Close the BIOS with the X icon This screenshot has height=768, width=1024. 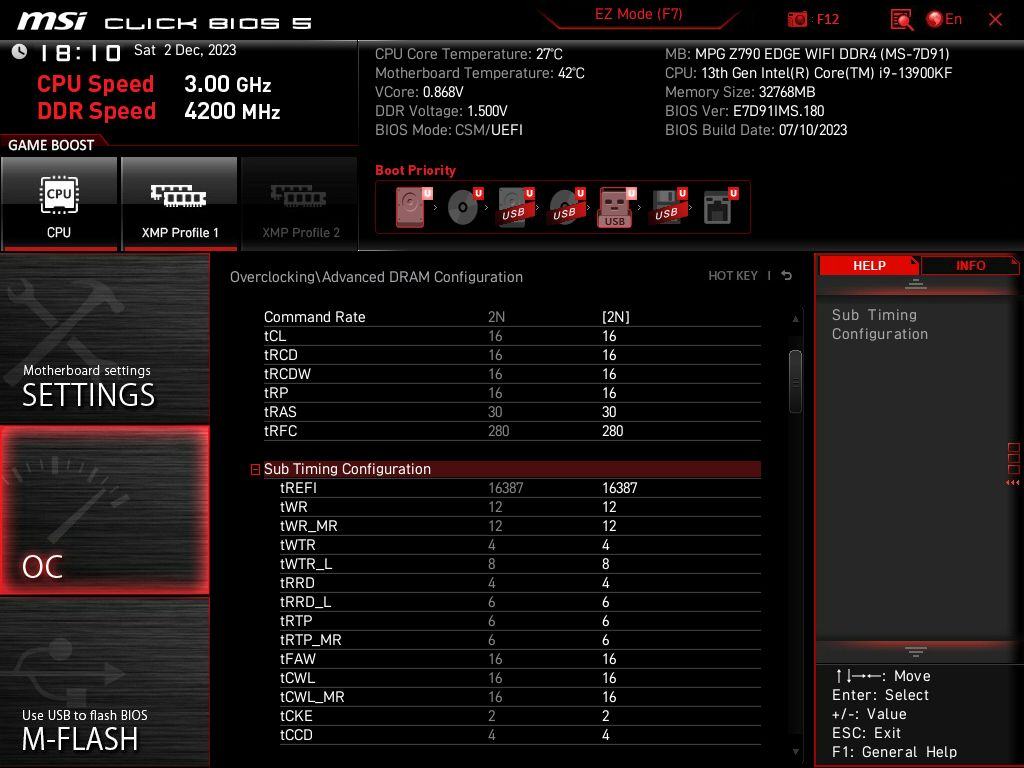click(995, 20)
